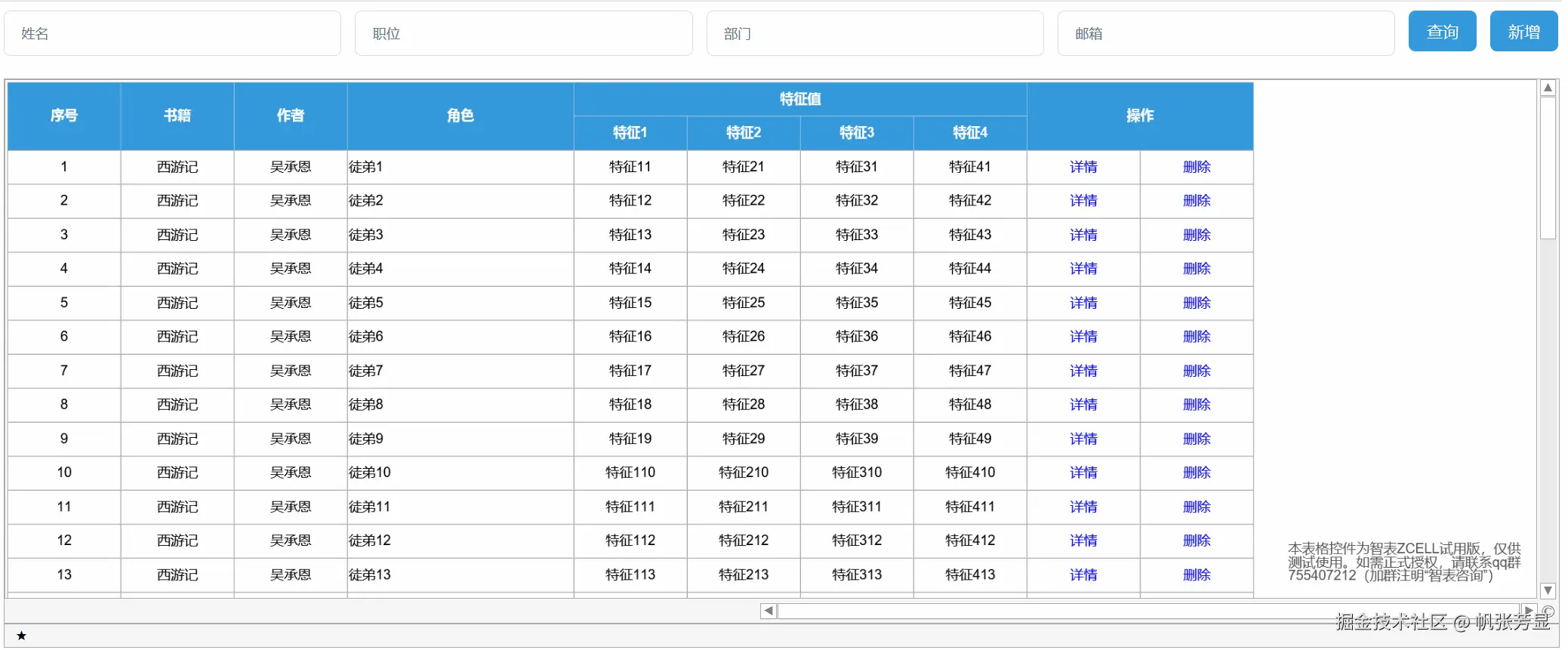Click the horizontal scrollbar left arrow
This screenshot has width=1568, height=650.
[x=769, y=611]
